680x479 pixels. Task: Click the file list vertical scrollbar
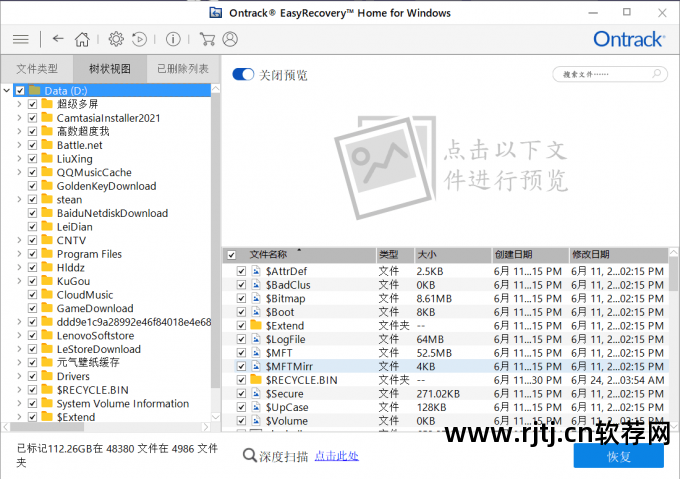[673, 273]
